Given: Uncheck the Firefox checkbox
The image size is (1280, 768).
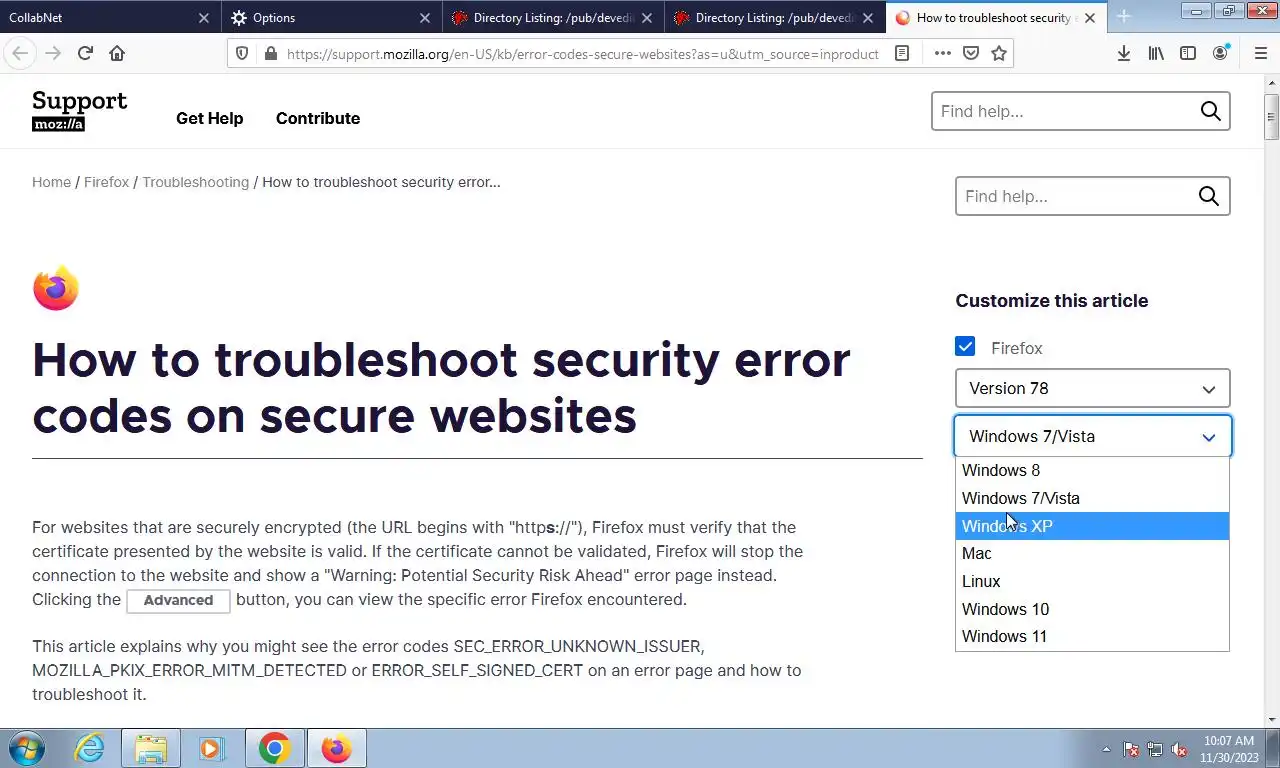Looking at the screenshot, I should [965, 347].
